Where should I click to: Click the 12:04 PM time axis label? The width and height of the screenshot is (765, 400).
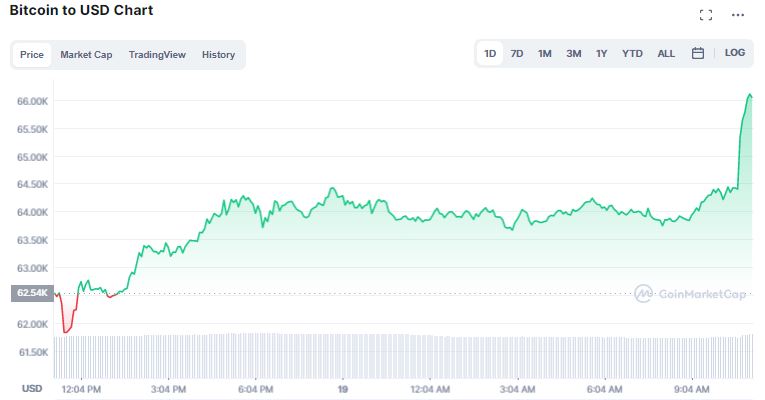(81, 389)
